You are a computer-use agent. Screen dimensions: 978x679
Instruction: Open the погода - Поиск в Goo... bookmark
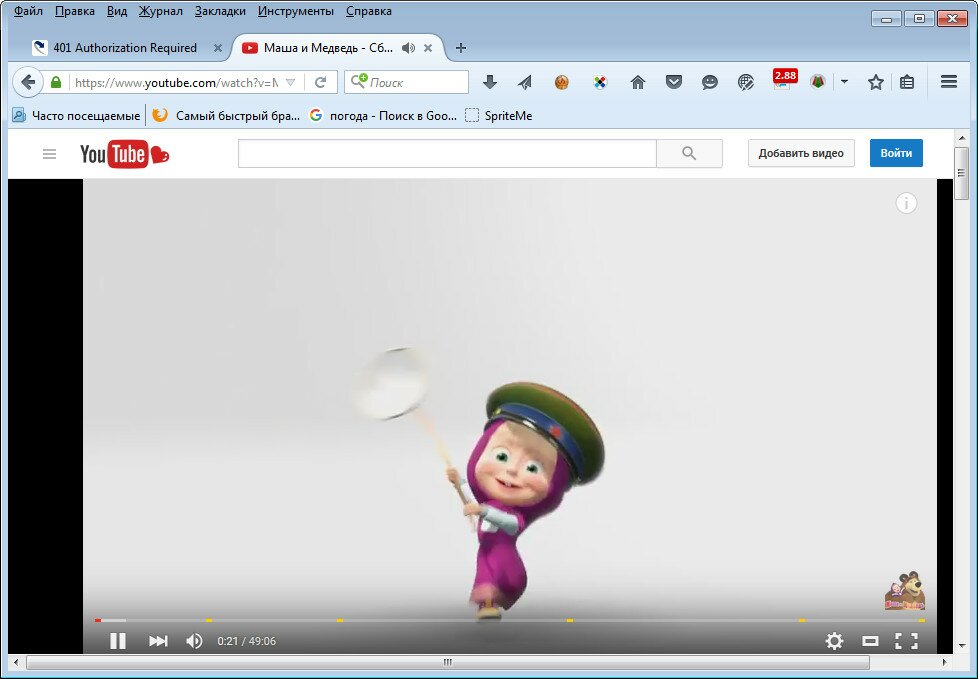(x=383, y=115)
